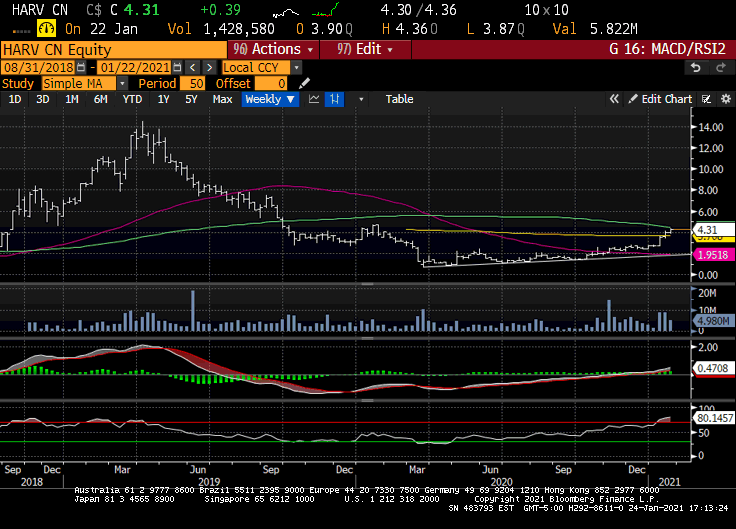Open the Weekly periodicity dropdown

coord(270,99)
